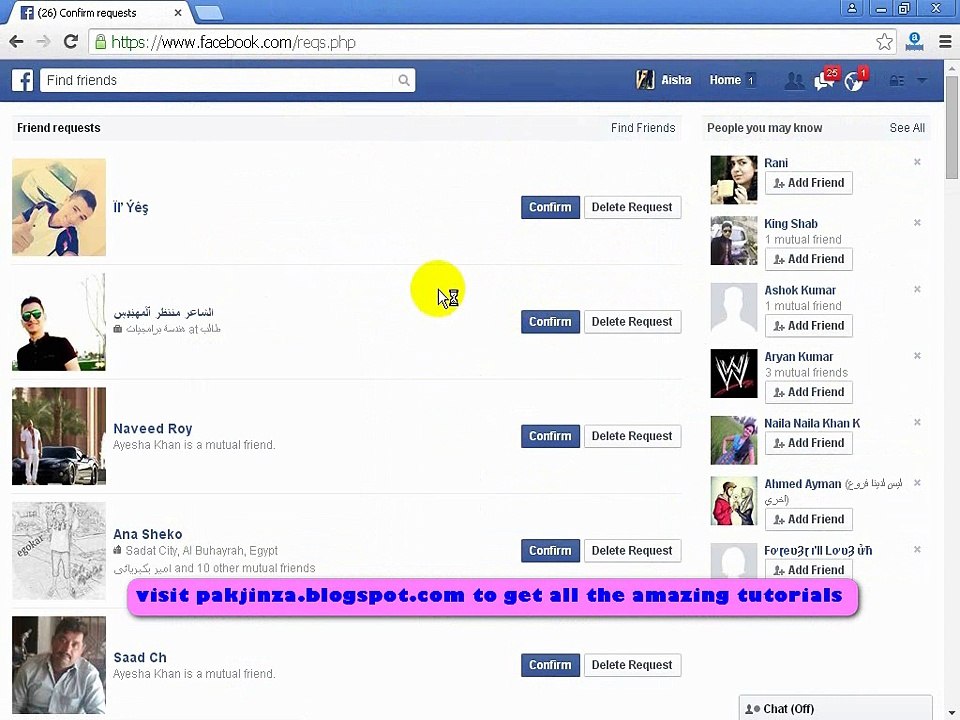Open Saad Ch's profile name
960x720 pixels.
click(140, 658)
